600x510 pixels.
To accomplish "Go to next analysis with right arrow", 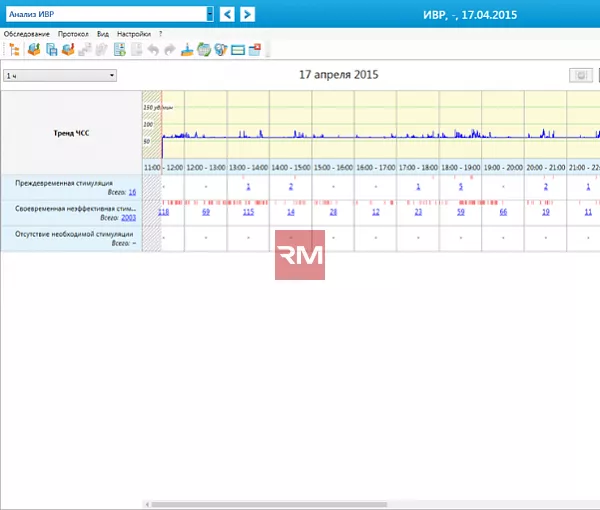I will pos(248,15).
